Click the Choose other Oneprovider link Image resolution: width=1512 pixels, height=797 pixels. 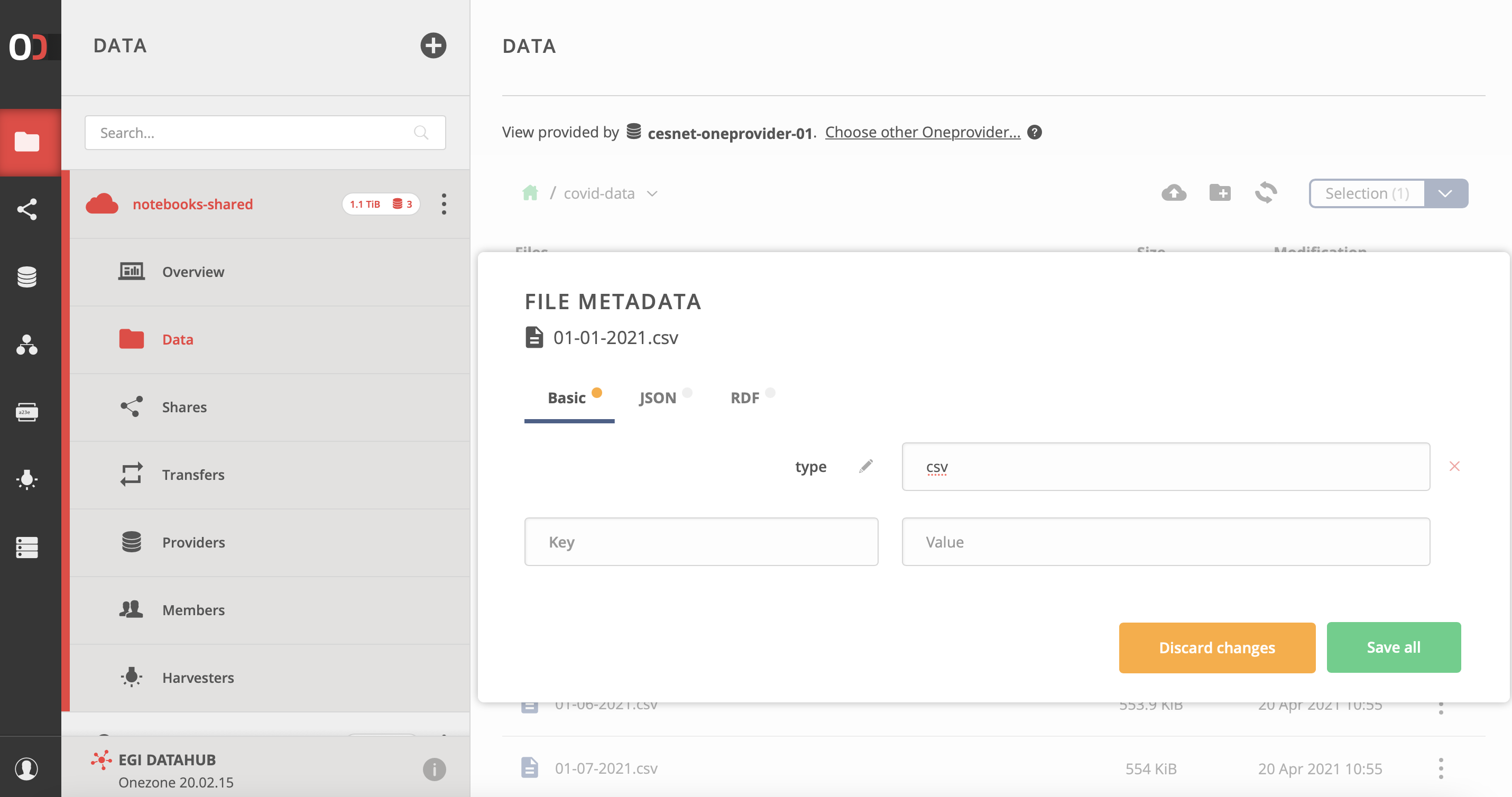click(921, 132)
